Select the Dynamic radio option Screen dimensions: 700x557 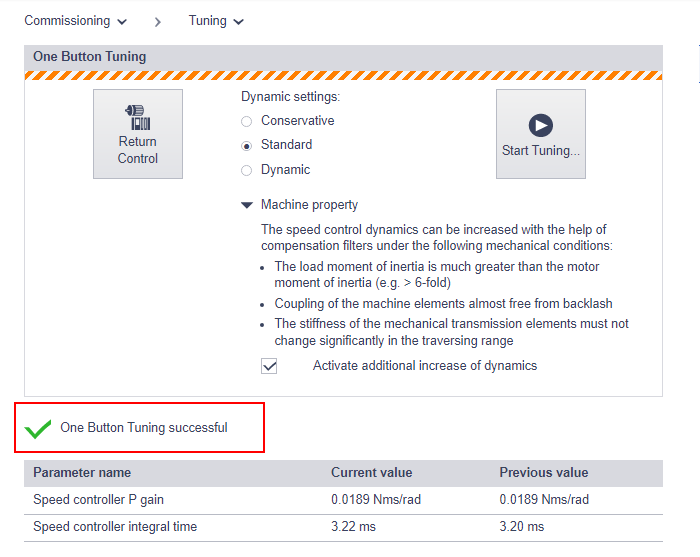coord(246,170)
